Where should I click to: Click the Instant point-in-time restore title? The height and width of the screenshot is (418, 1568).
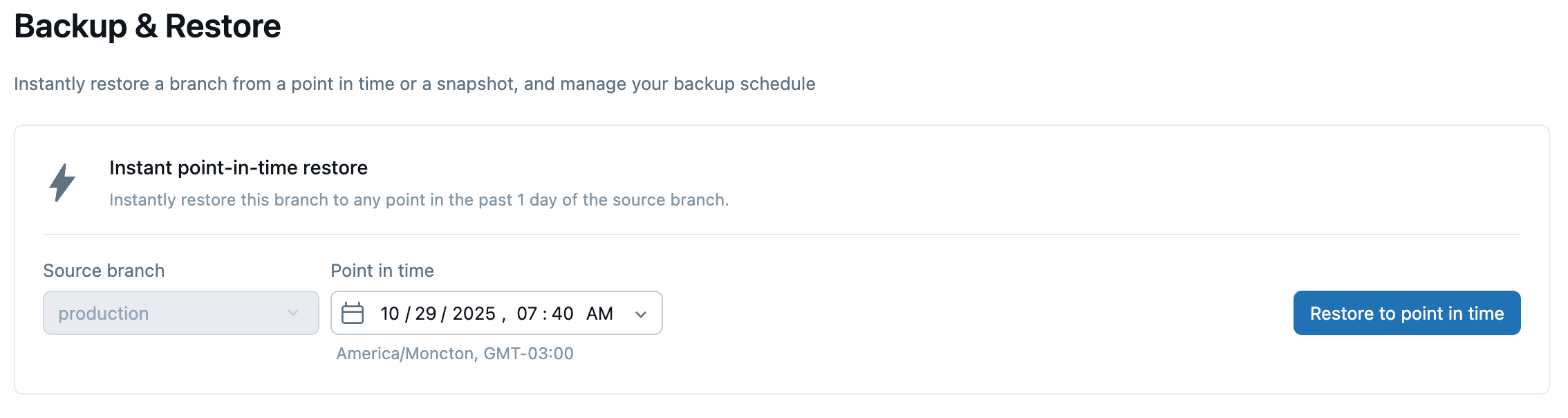click(x=239, y=167)
